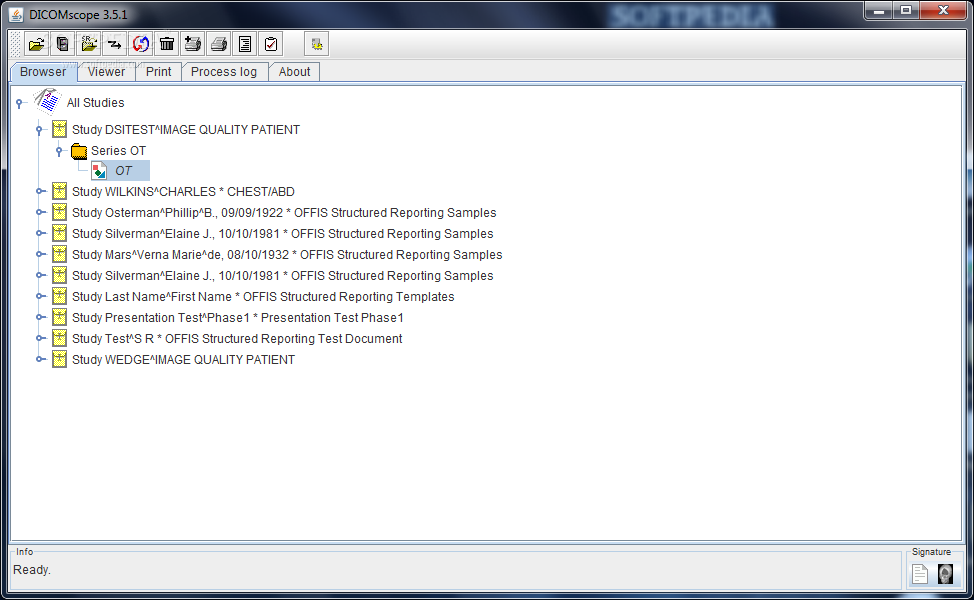This screenshot has width=974, height=600.
Task: Click the open file folder toolbar icon
Action: coord(37,44)
